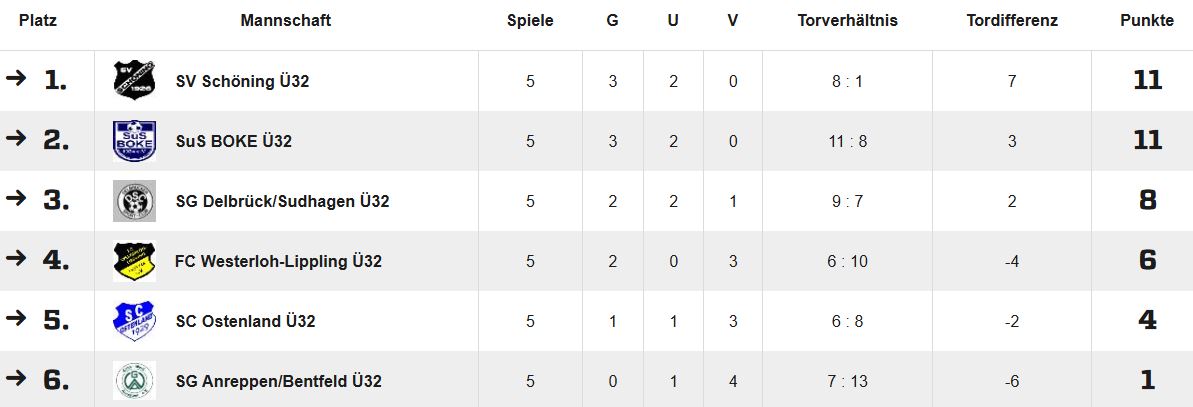1193x407 pixels.
Task: Visit the SG Anreppen/Bentfeld Ü32 page
Action: 278,381
